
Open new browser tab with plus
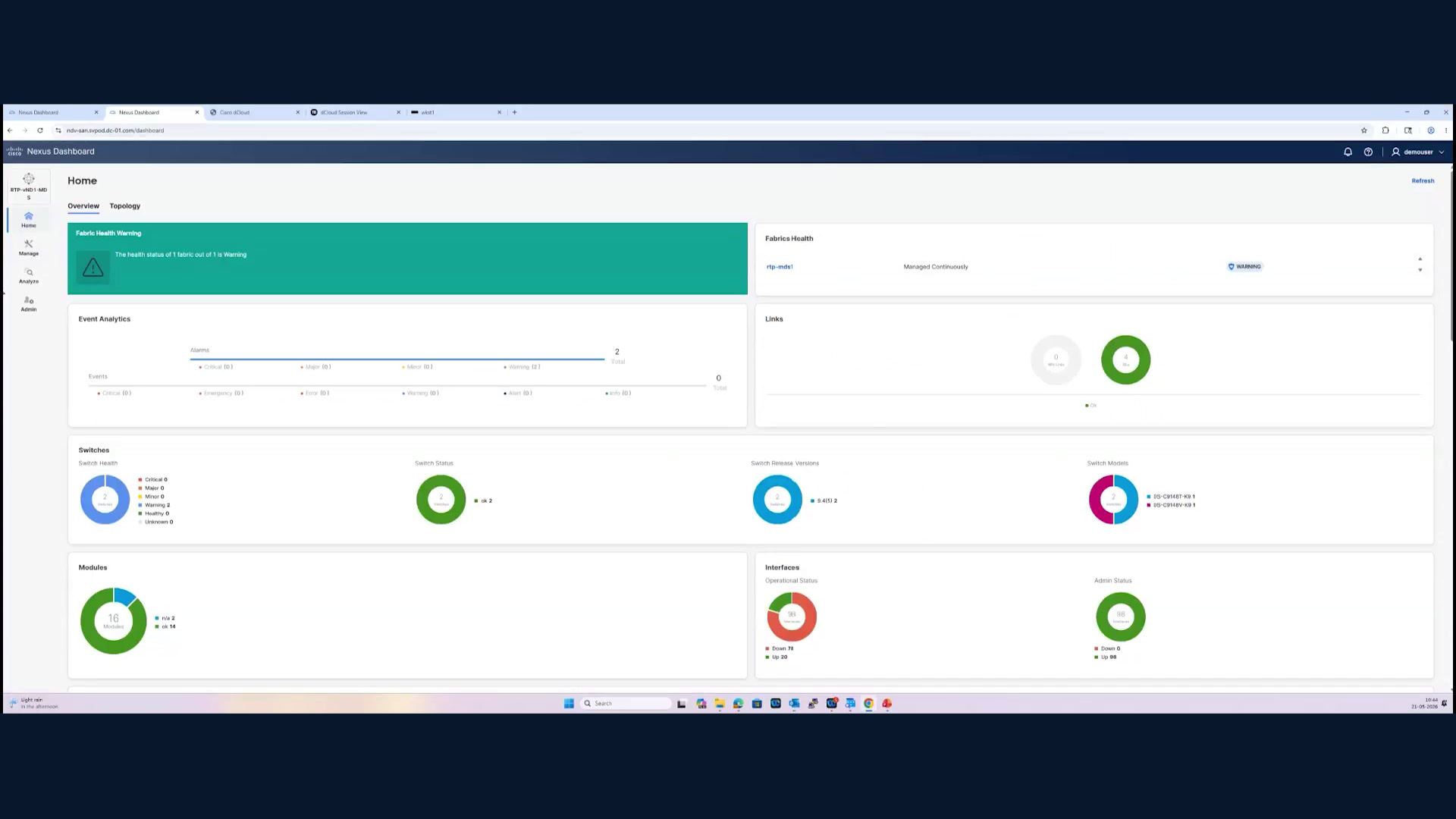tap(514, 112)
